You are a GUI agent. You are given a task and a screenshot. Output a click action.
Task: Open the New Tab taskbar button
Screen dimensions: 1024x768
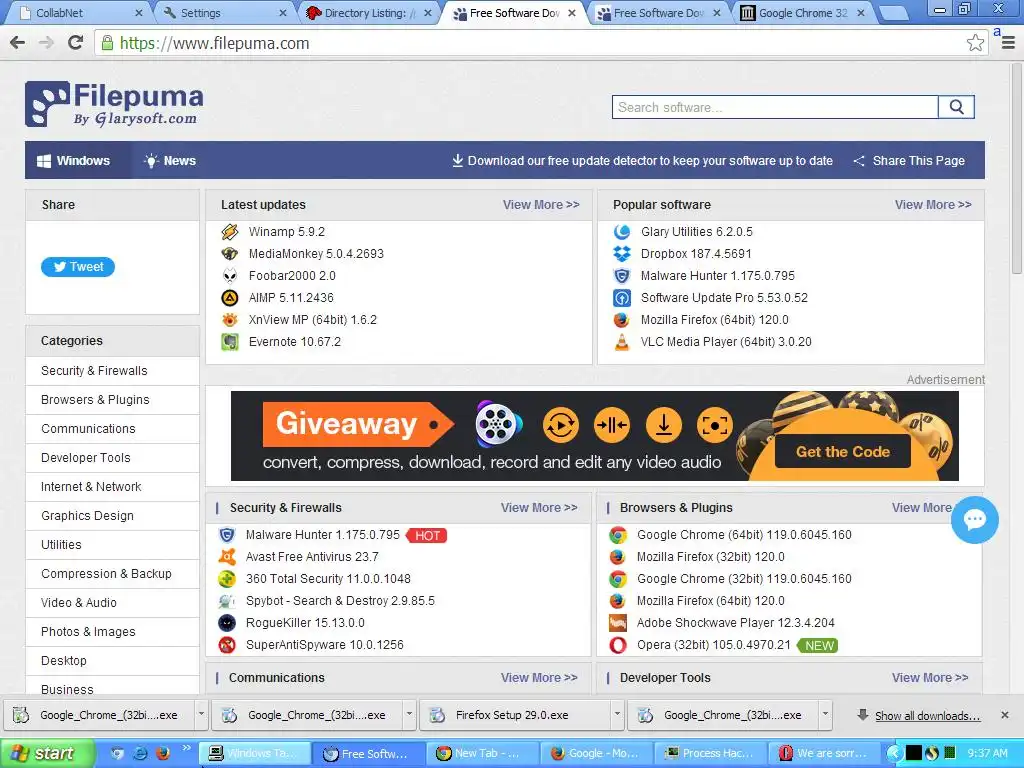tap(483, 753)
